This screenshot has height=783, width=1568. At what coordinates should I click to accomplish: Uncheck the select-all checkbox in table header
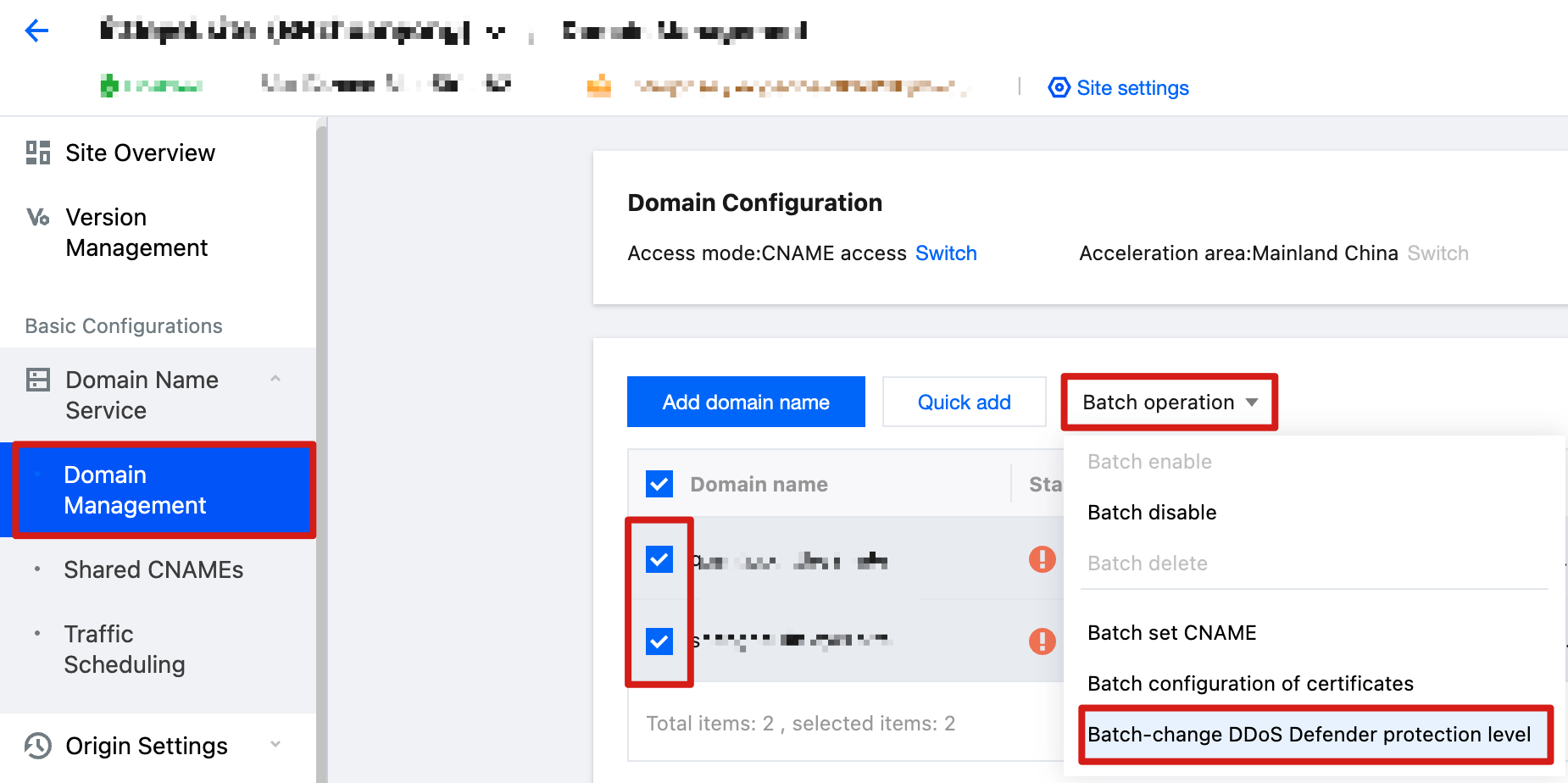(x=659, y=484)
